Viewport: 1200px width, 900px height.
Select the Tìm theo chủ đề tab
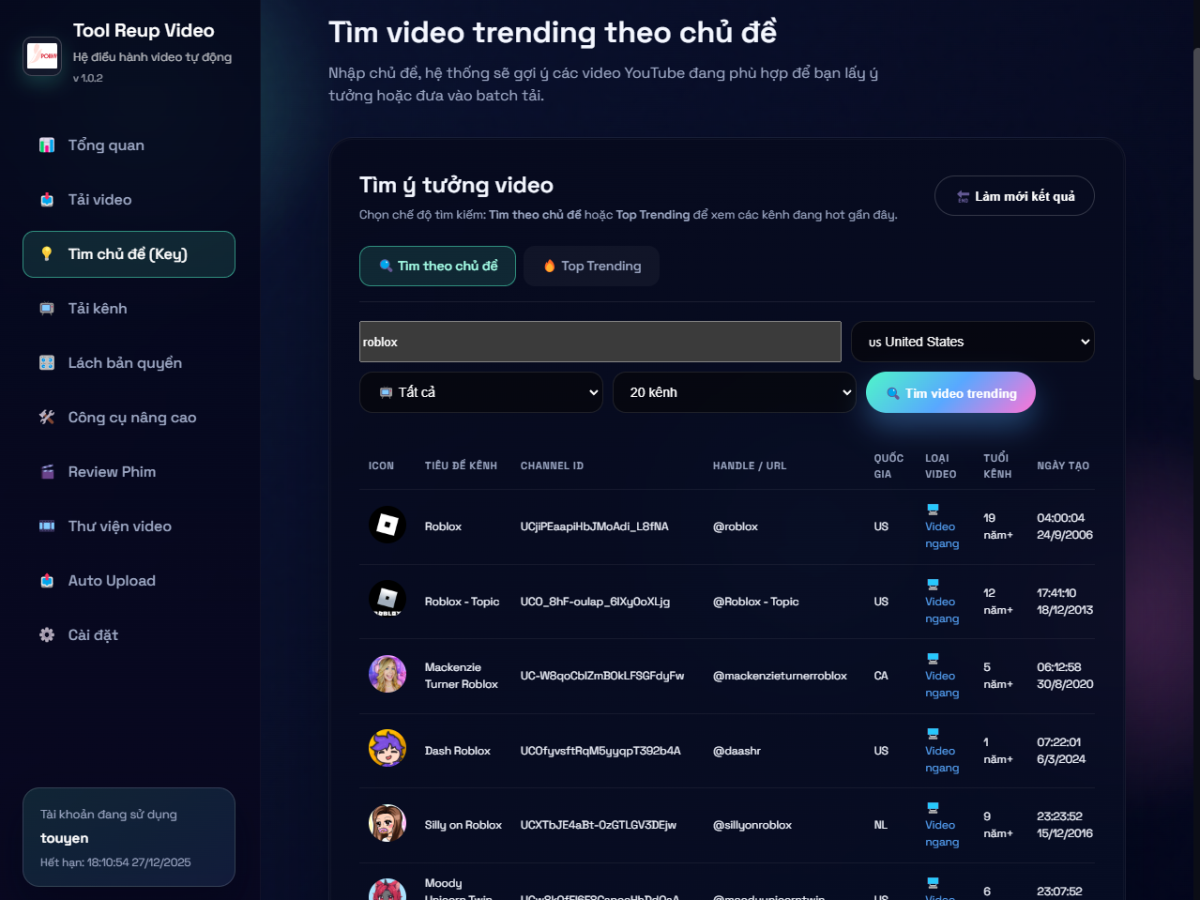(x=437, y=266)
